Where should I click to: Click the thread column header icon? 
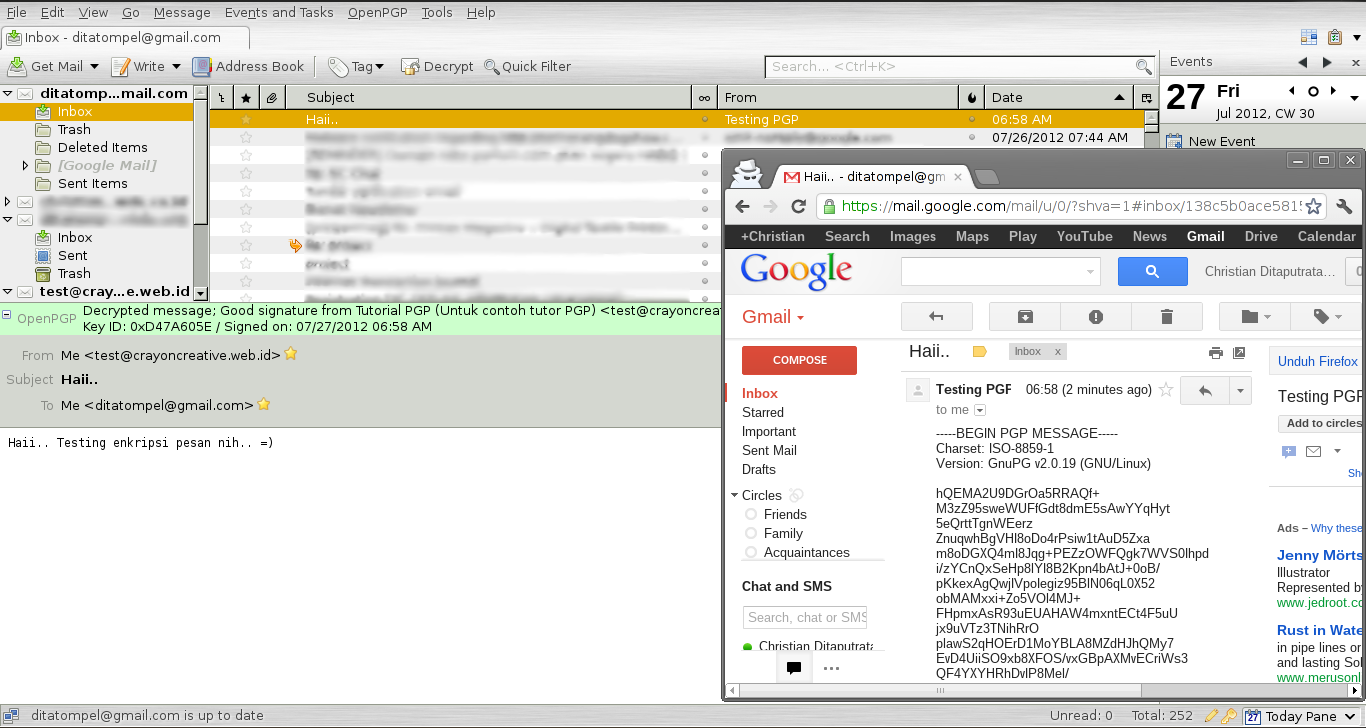221,97
